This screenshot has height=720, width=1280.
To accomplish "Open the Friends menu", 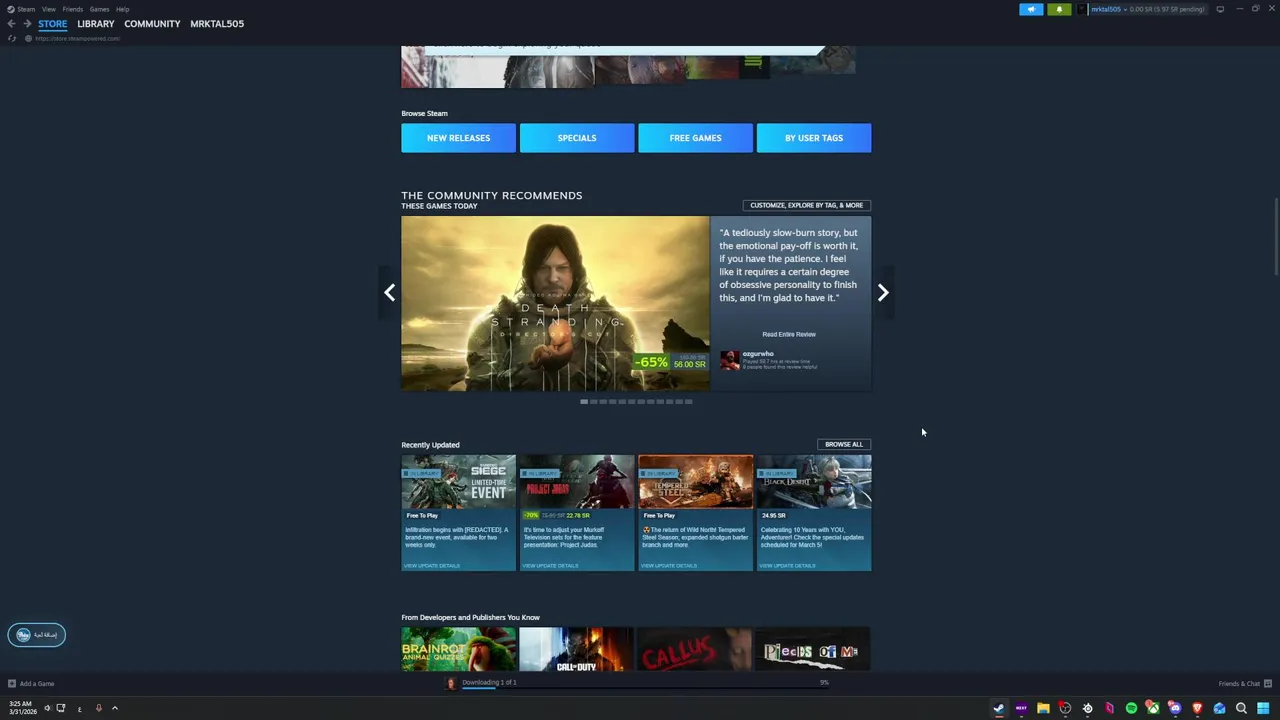I will point(73,9).
